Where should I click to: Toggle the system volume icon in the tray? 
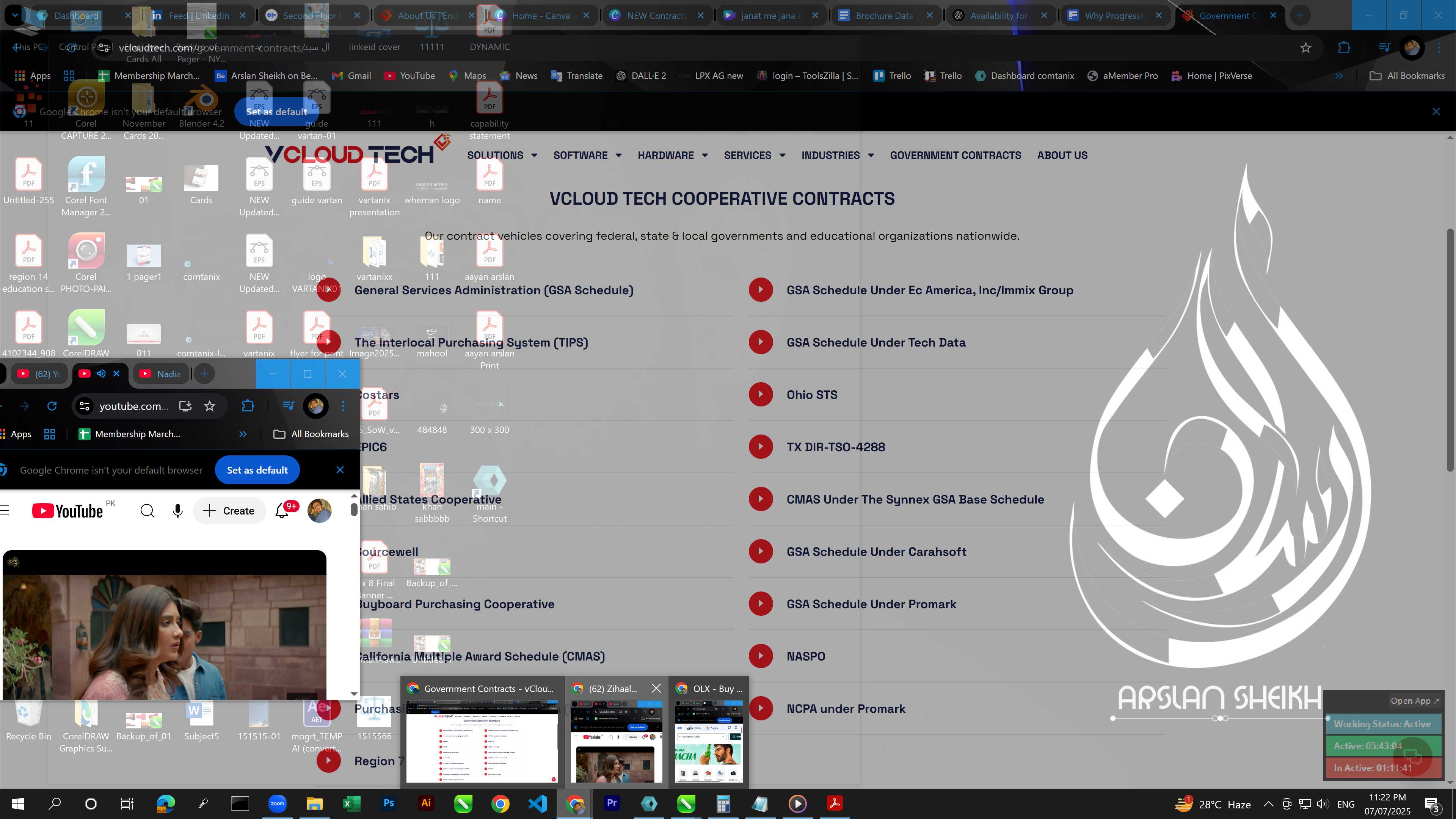[x=1322, y=804]
